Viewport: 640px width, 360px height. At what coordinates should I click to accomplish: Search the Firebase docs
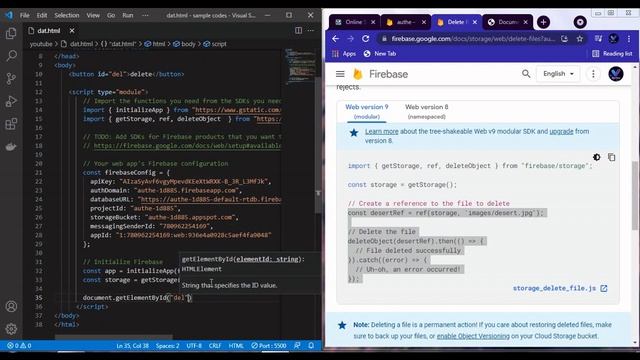(526, 74)
